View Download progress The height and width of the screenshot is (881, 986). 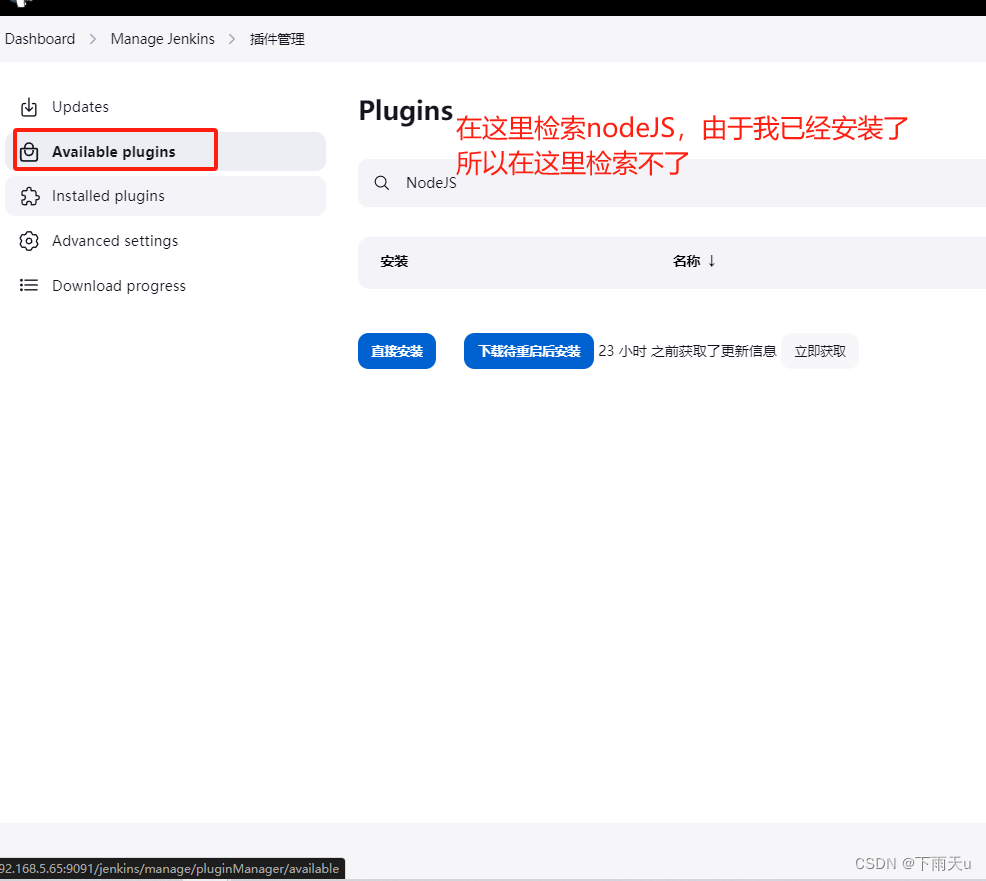[x=165, y=285]
